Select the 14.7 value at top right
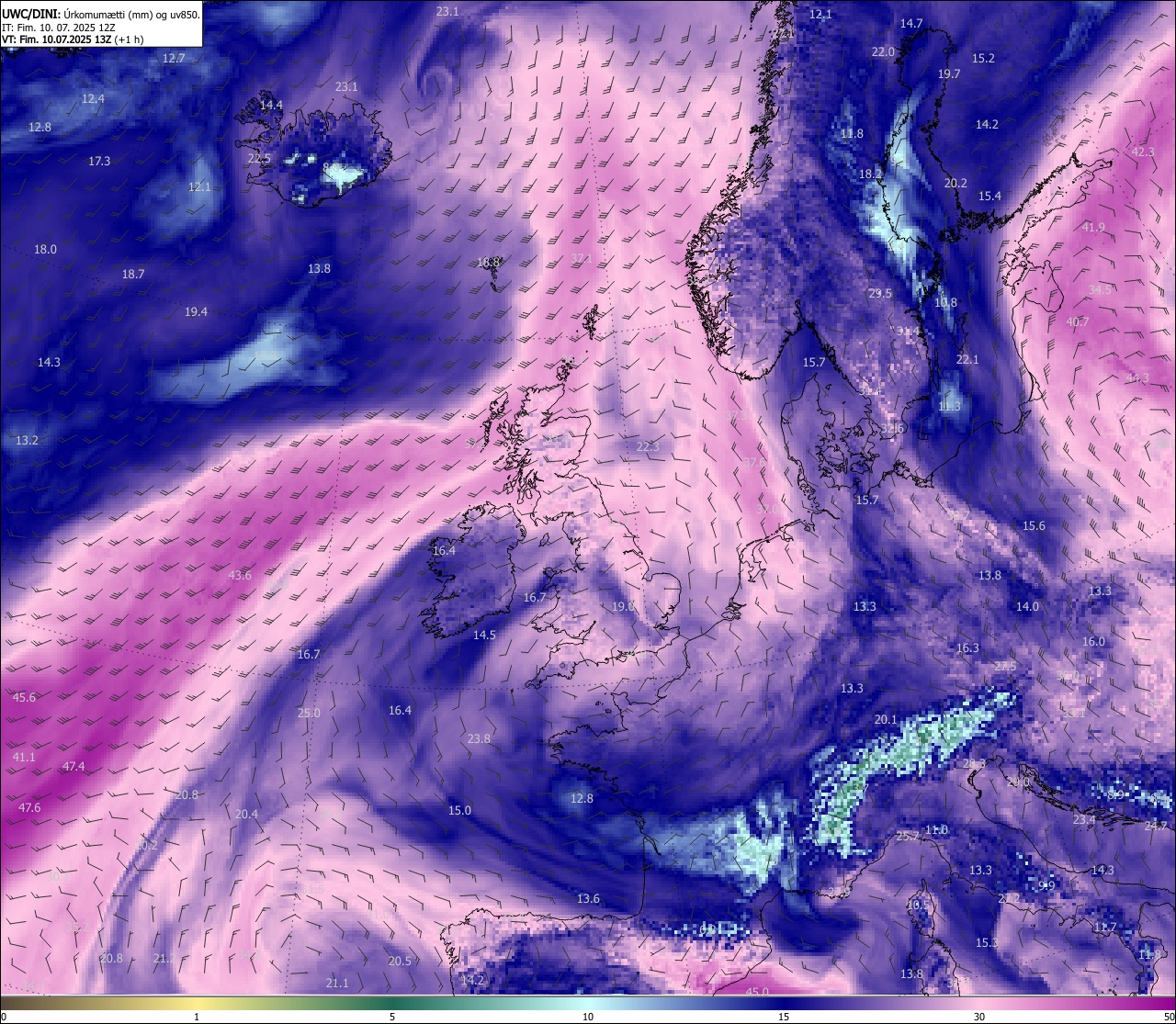 (911, 23)
